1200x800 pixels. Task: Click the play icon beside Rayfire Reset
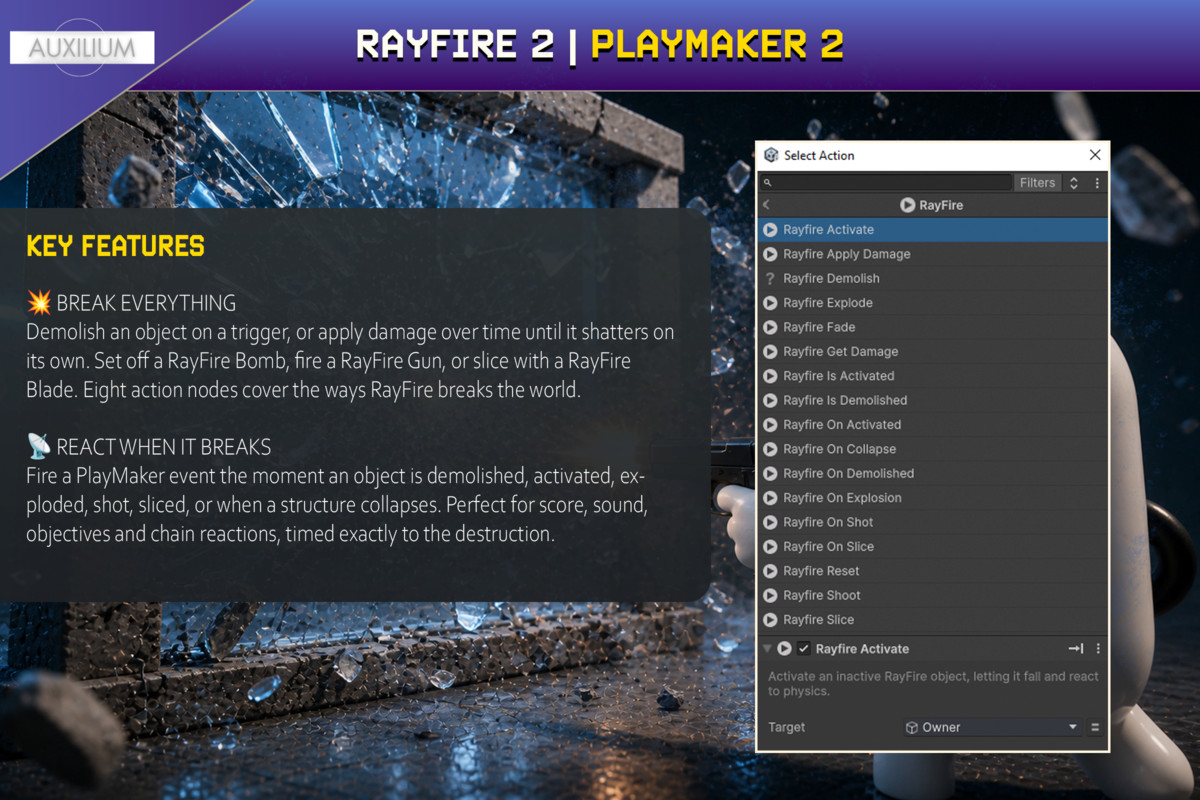770,571
